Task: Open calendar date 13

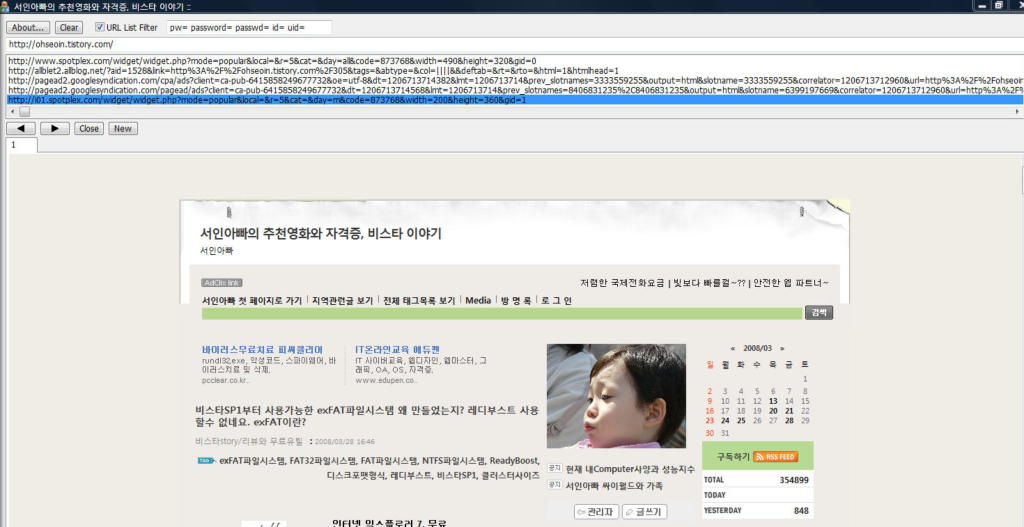Action: [773, 401]
